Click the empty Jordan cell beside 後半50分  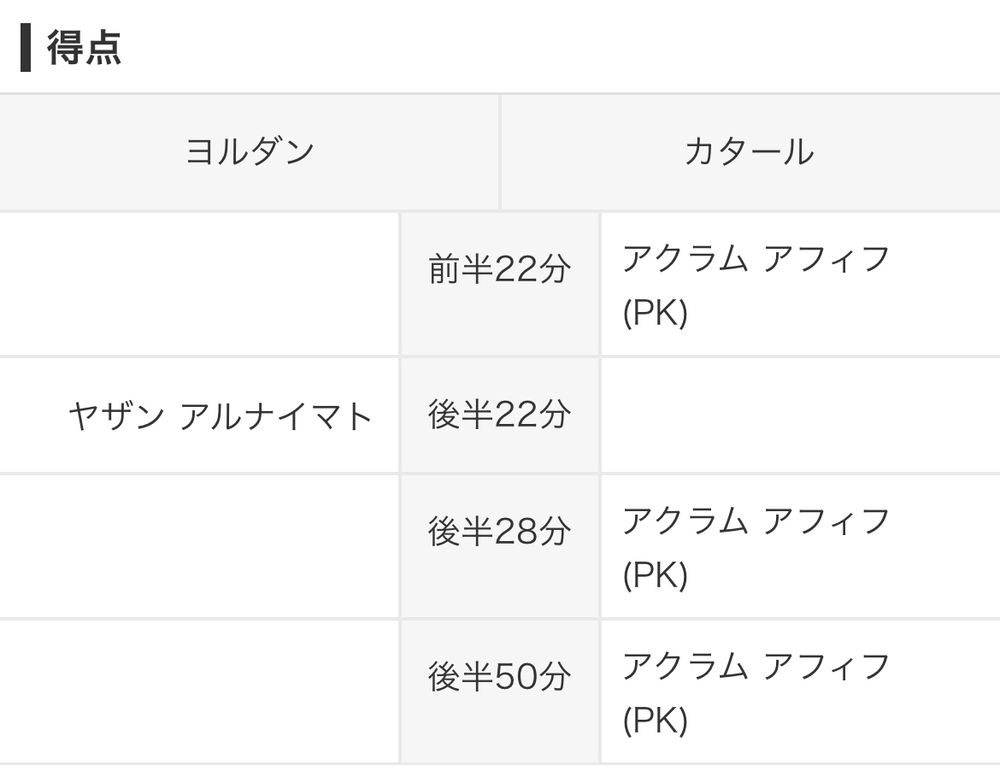[x=199, y=692]
